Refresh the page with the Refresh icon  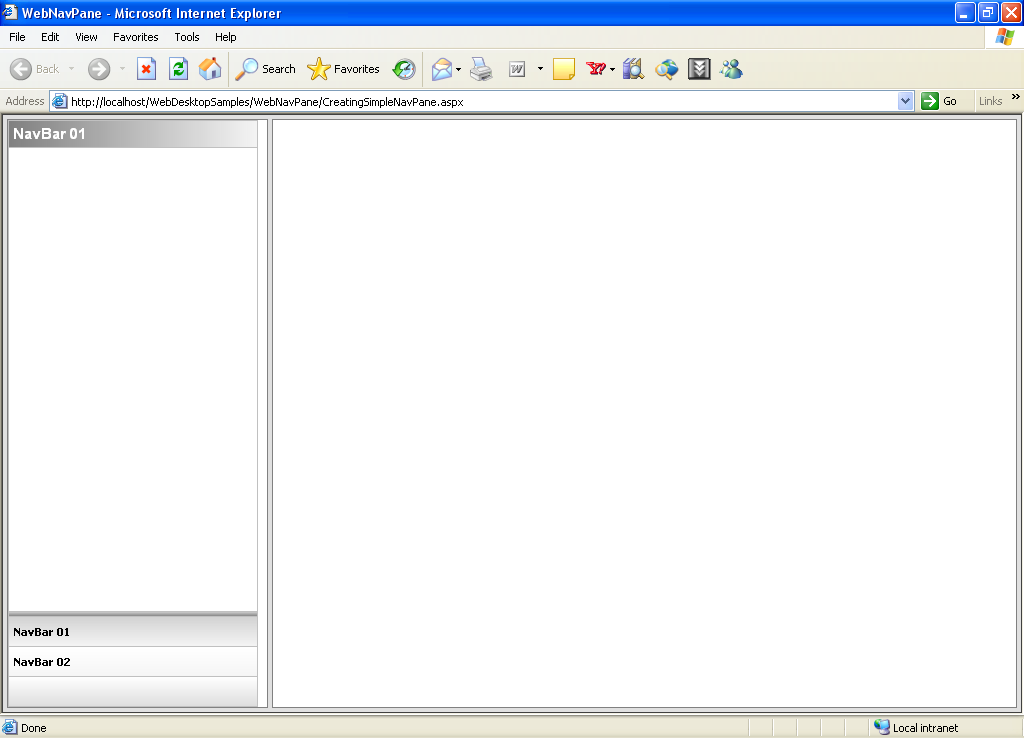pyautogui.click(x=178, y=69)
